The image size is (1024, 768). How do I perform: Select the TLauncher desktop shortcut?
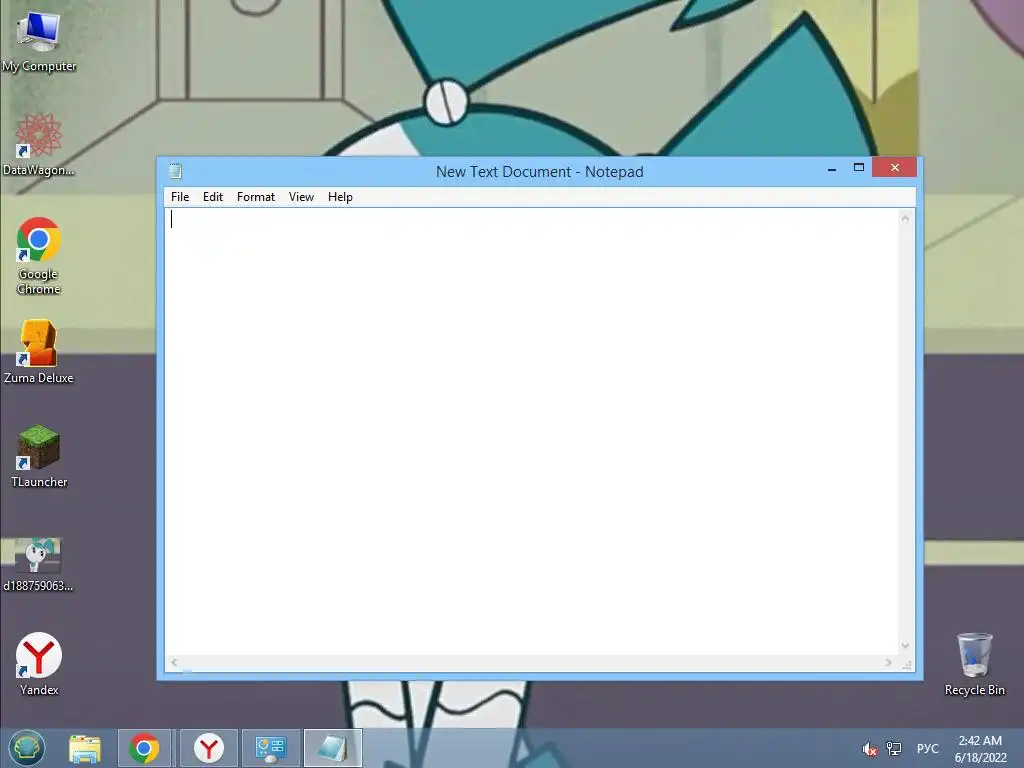coord(39,456)
